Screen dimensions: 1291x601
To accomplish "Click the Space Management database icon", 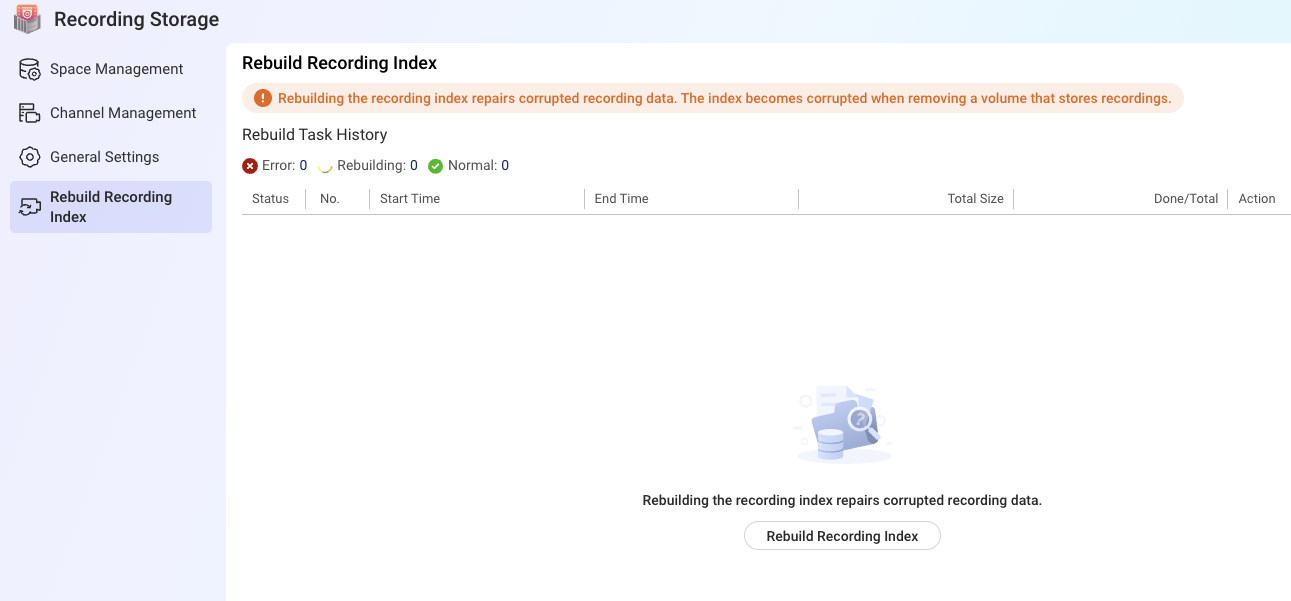I will click(30, 70).
